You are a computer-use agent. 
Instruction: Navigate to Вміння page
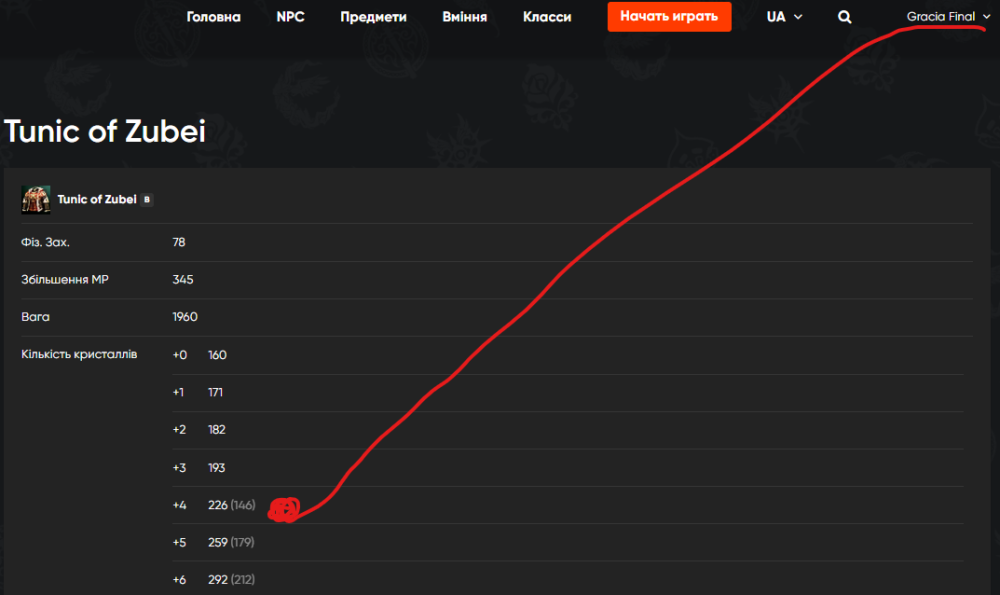(464, 17)
